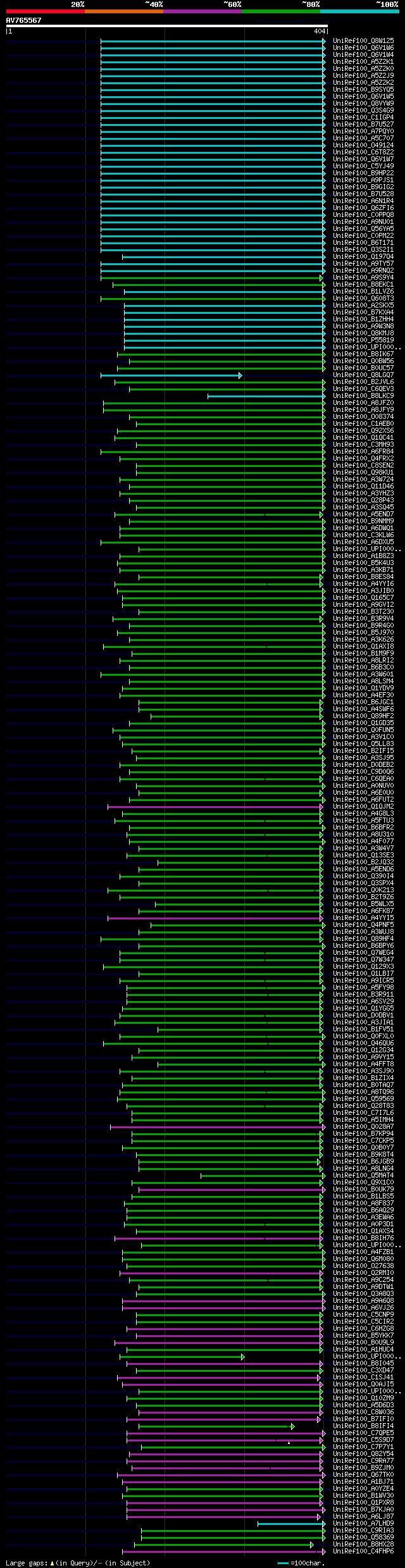405x1568 pixels.
Task: Select label UniRef100_B5YKK7
Action: [363, 1335]
